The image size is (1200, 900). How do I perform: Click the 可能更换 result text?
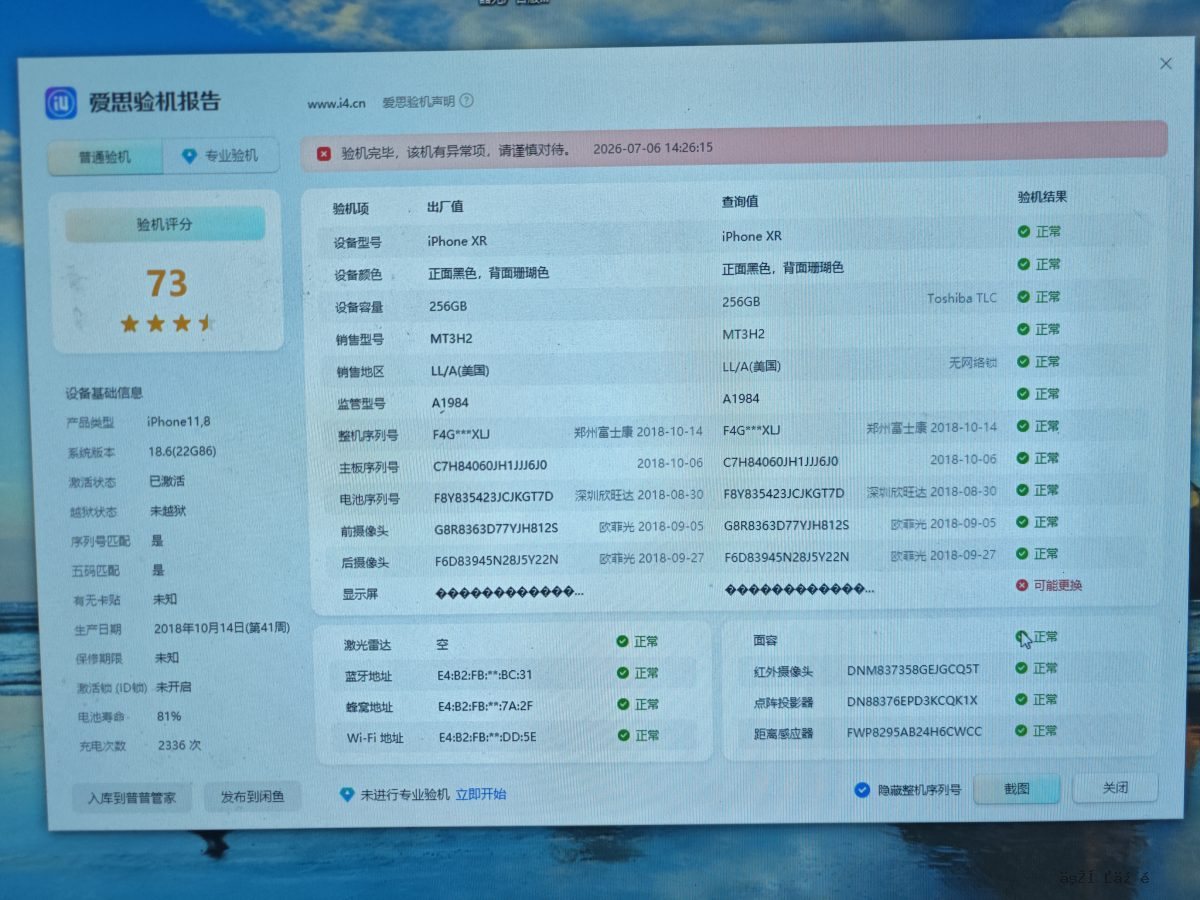tap(1058, 586)
